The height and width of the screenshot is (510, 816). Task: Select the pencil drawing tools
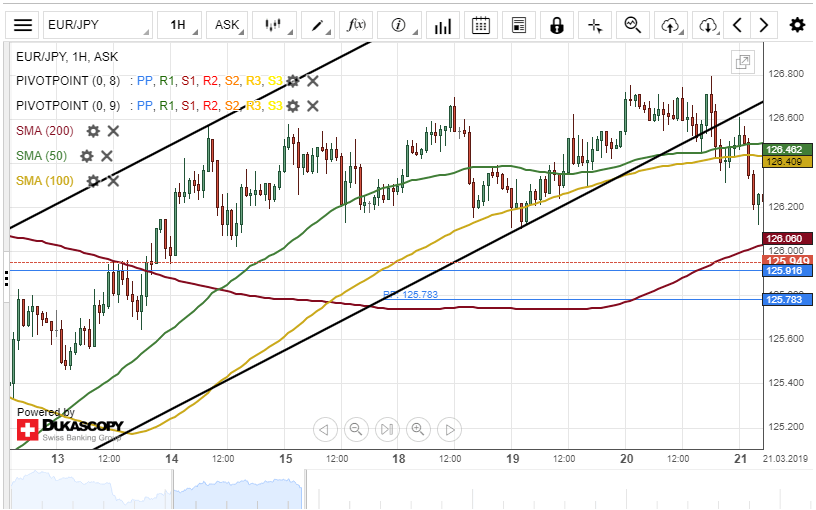(318, 25)
